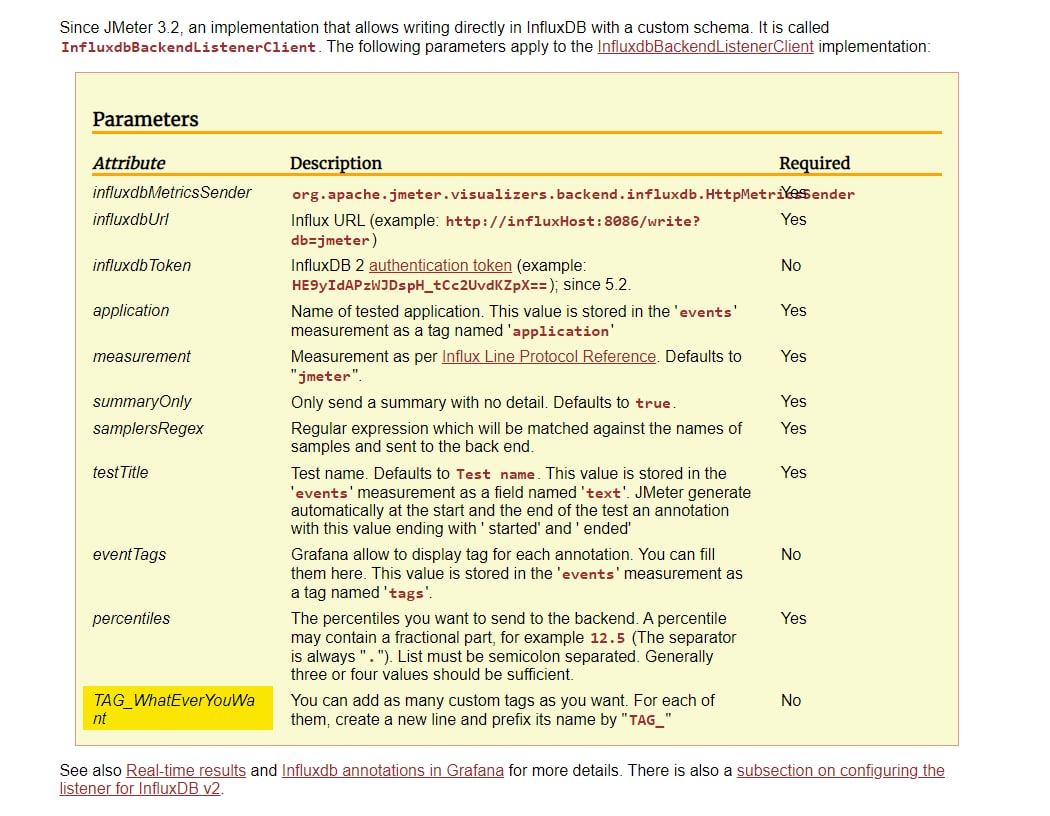Click the 'Test name' default code
Viewport: 1050px width, 816px height.
(x=496, y=475)
